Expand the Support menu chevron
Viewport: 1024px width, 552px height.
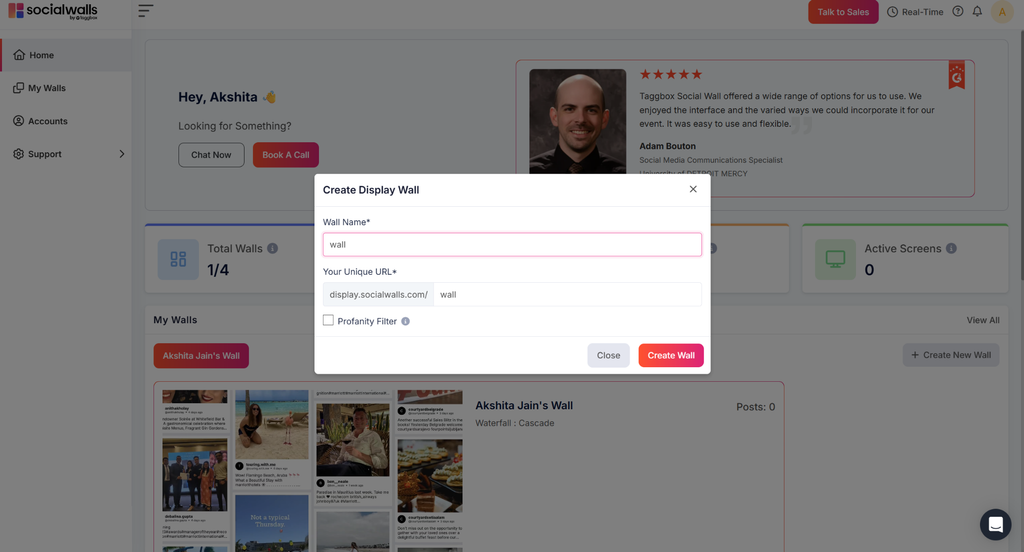[121, 154]
